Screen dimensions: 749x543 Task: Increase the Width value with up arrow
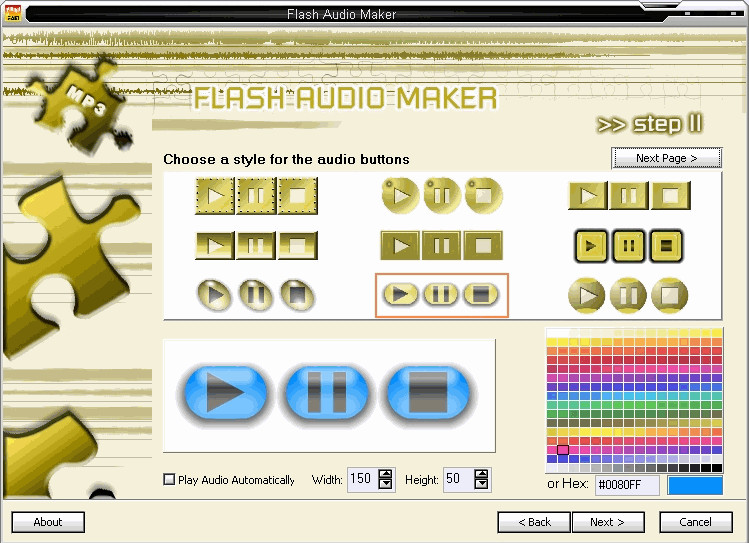(x=385, y=474)
